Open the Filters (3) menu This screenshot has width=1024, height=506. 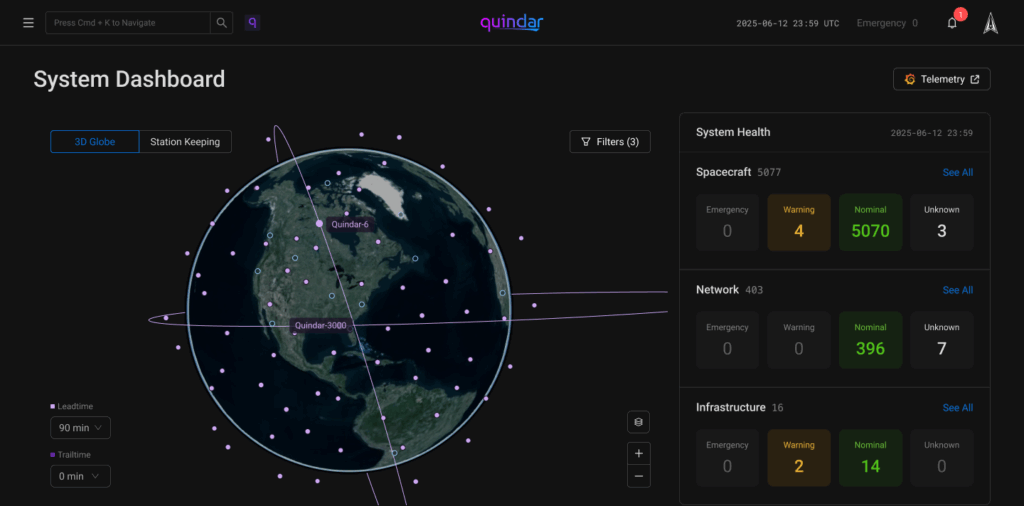click(x=610, y=142)
